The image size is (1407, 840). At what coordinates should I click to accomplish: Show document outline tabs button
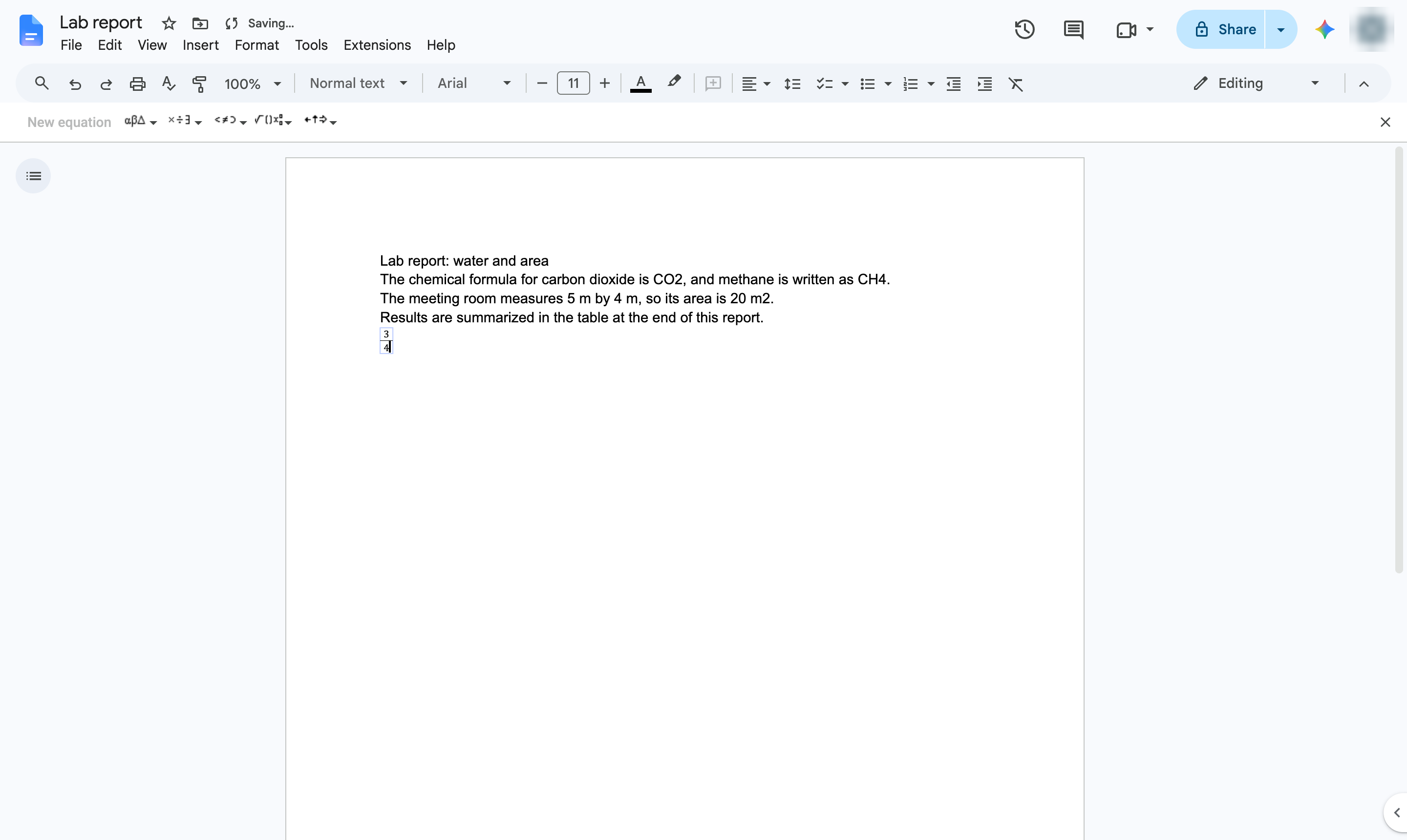point(33,176)
